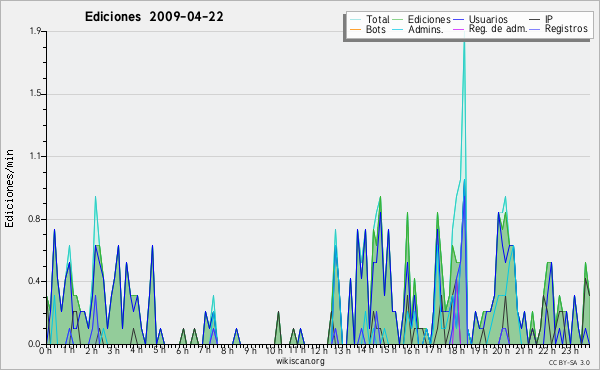Click the CC BY-SA 3.0 license text
The width and height of the screenshot is (600, 370).
coord(569,363)
